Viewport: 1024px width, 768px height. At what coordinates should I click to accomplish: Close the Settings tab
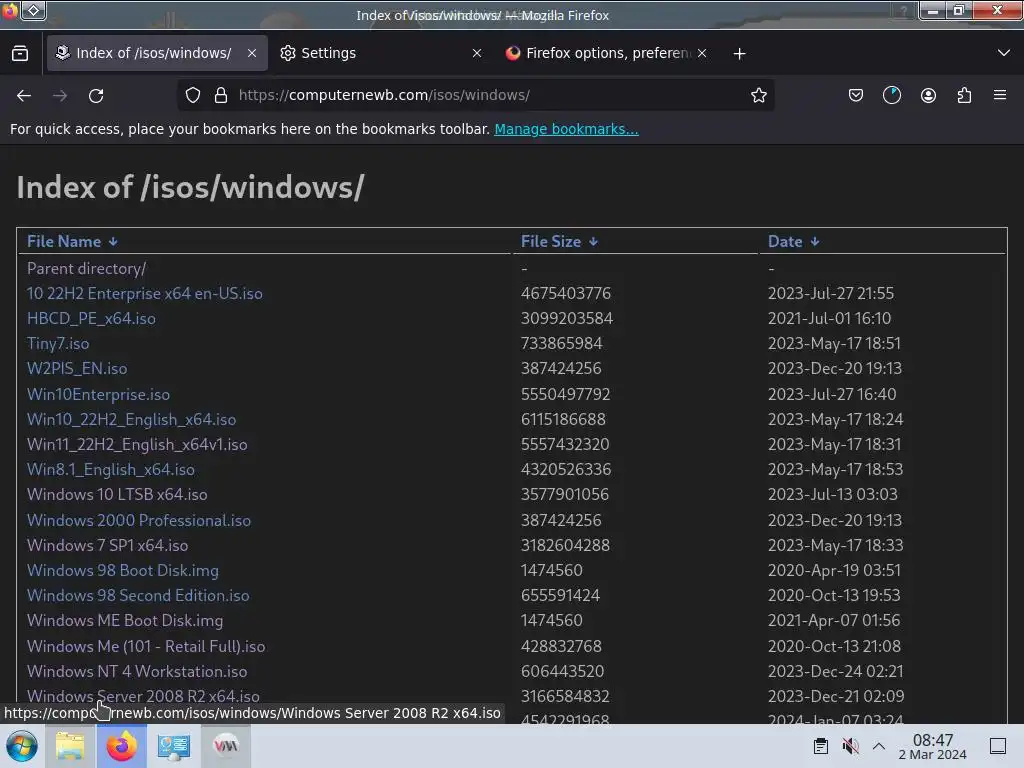point(477,54)
